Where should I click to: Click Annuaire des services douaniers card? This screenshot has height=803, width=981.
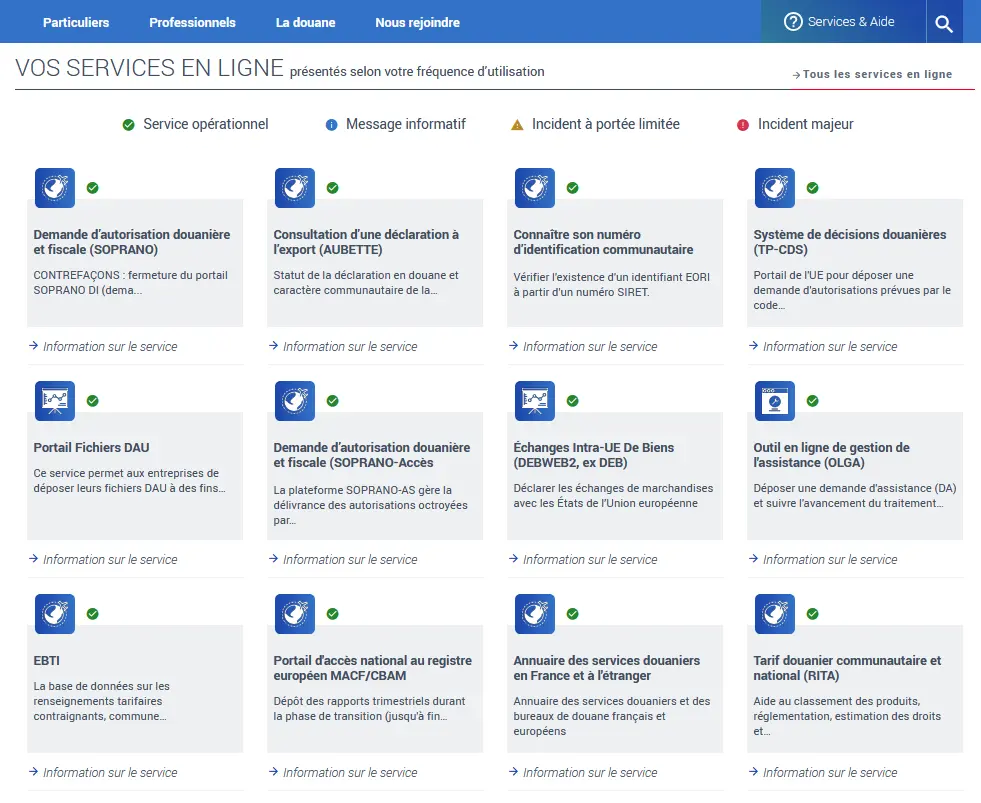click(614, 690)
